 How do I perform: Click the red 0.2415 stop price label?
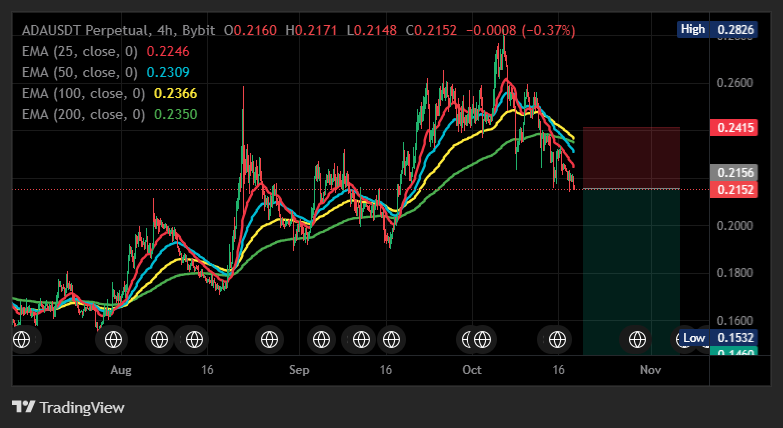point(734,127)
